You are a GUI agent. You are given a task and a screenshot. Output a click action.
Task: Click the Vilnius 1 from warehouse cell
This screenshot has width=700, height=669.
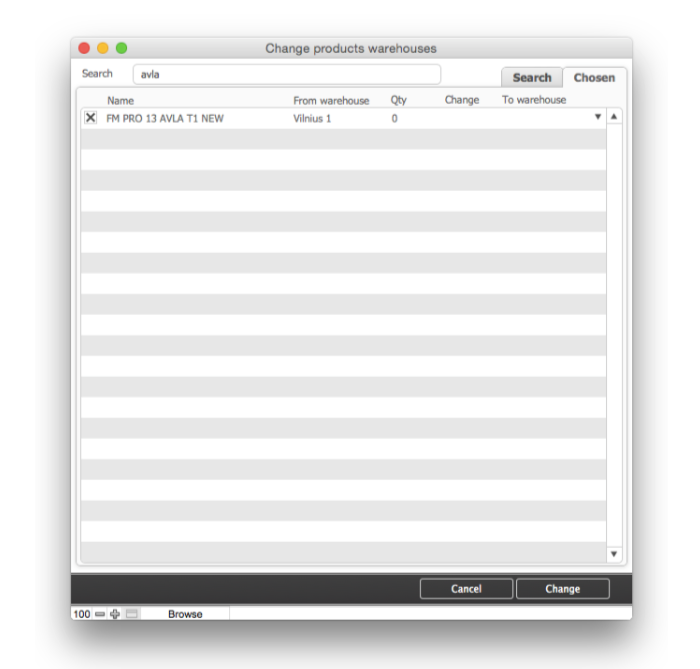coord(312,118)
